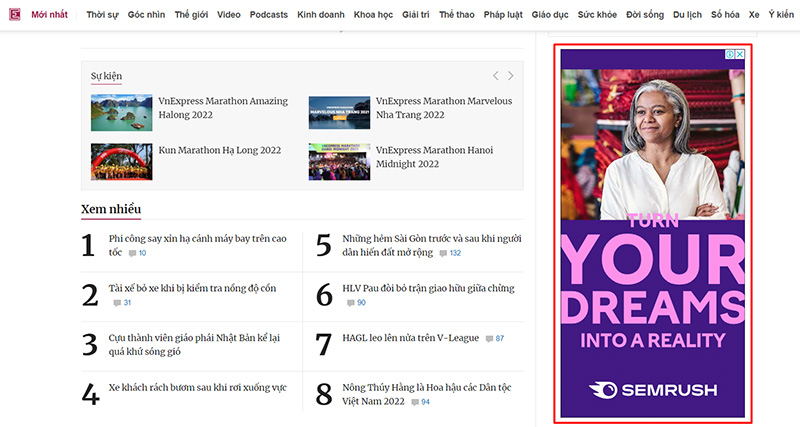800x427 pixels.
Task: Close the Semrush ad with X icon
Action: click(x=740, y=54)
